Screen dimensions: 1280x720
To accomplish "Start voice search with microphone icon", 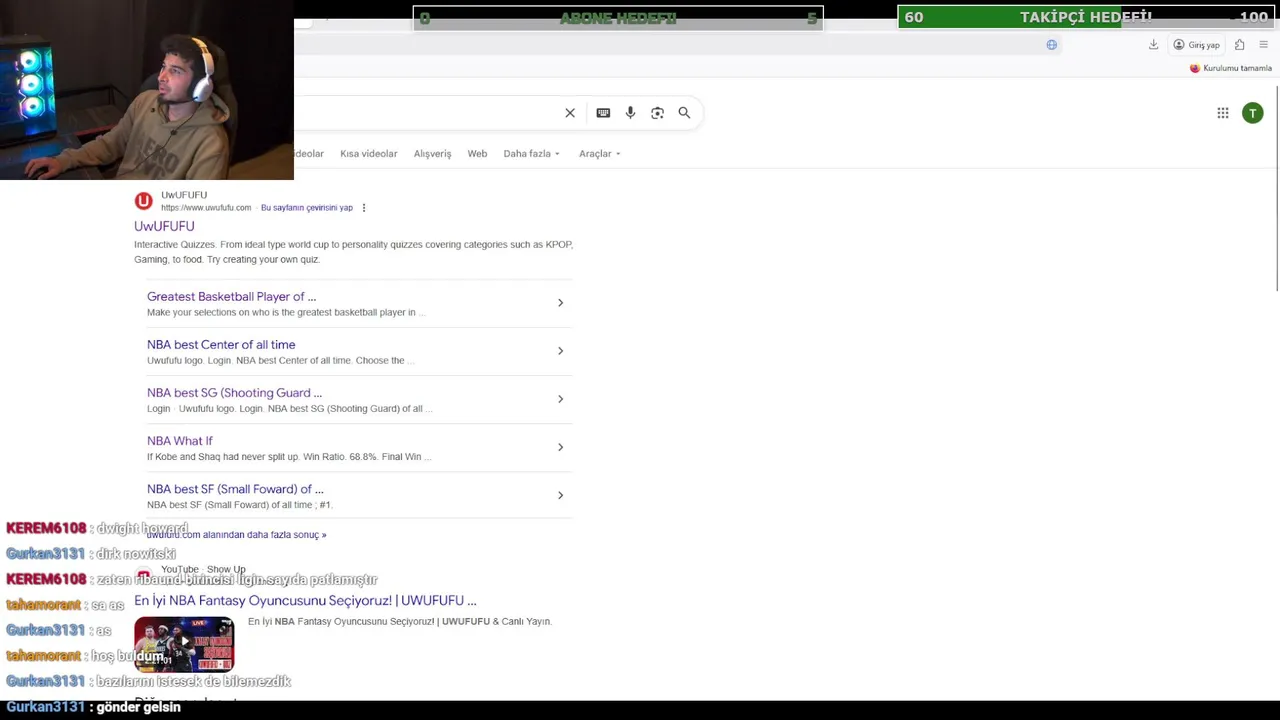I will [x=630, y=113].
